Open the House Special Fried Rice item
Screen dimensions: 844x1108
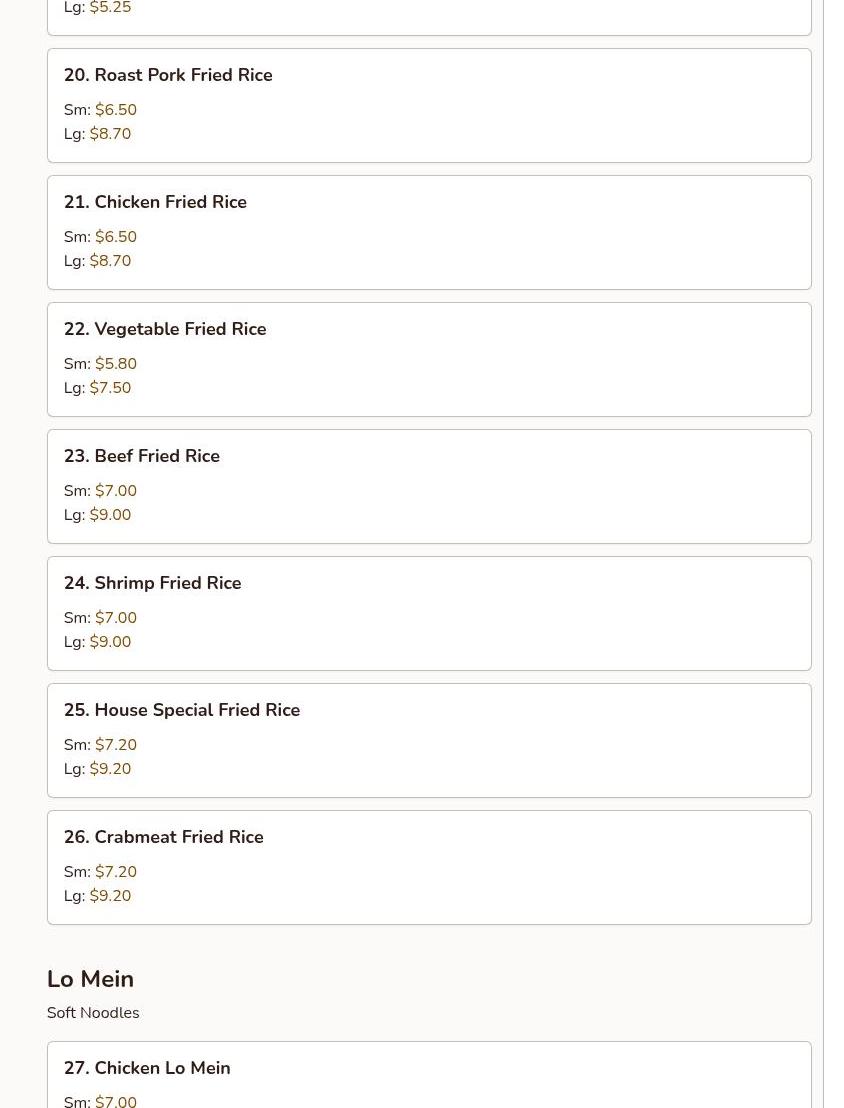point(429,741)
